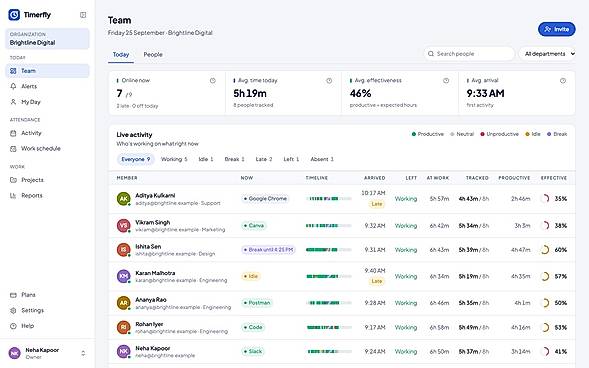
Task: Open Alerts in the sidebar
Action: (x=47, y=86)
